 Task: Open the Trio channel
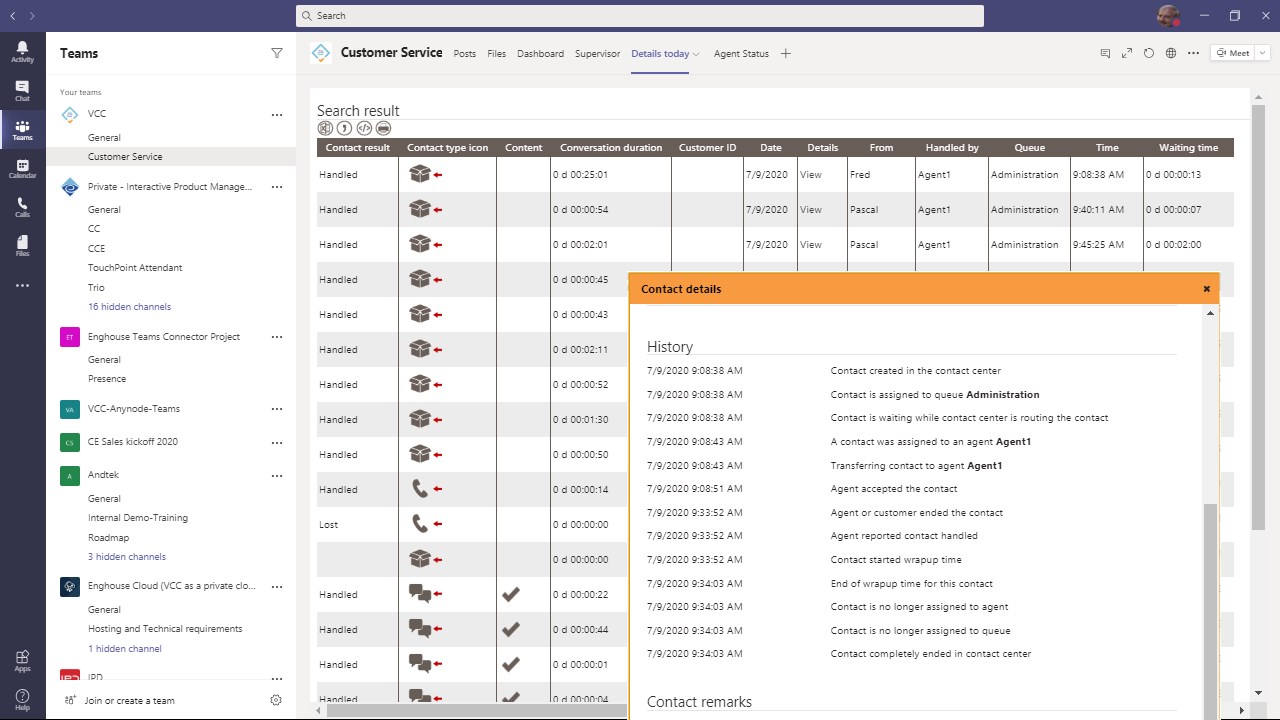[x=96, y=288]
